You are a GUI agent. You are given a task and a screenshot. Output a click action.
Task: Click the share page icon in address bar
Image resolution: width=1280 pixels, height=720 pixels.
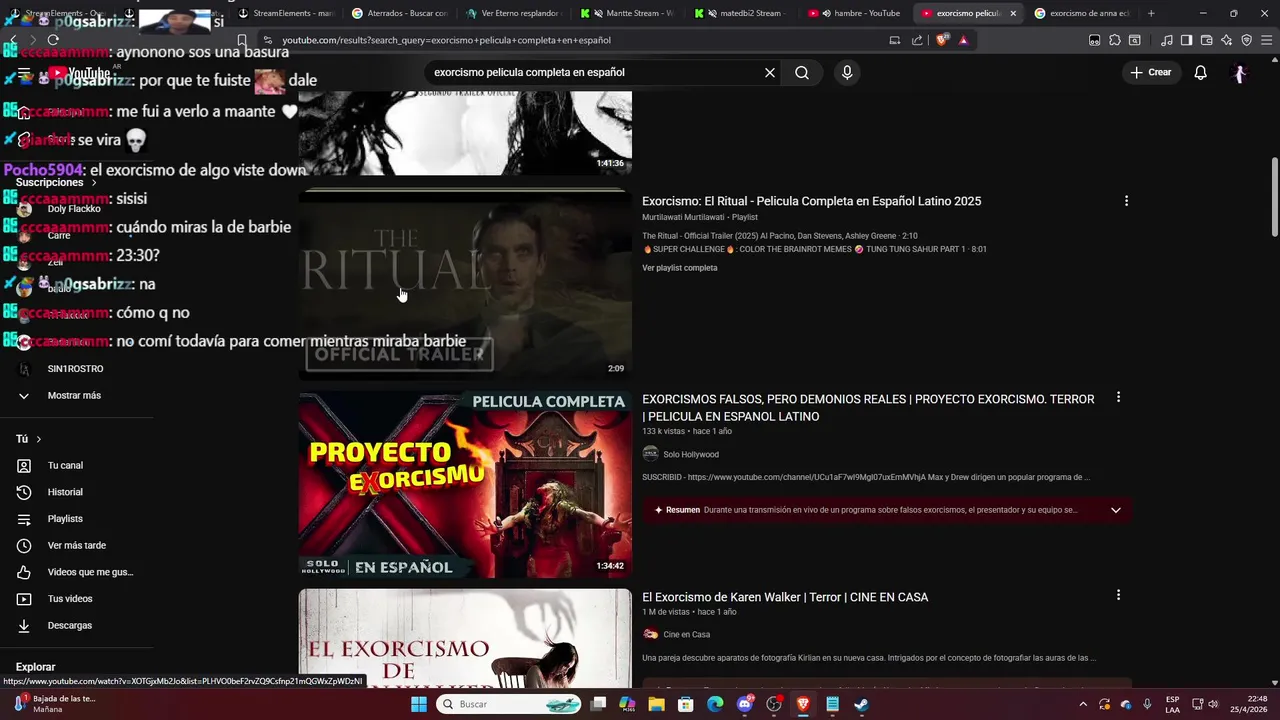pos(917,40)
